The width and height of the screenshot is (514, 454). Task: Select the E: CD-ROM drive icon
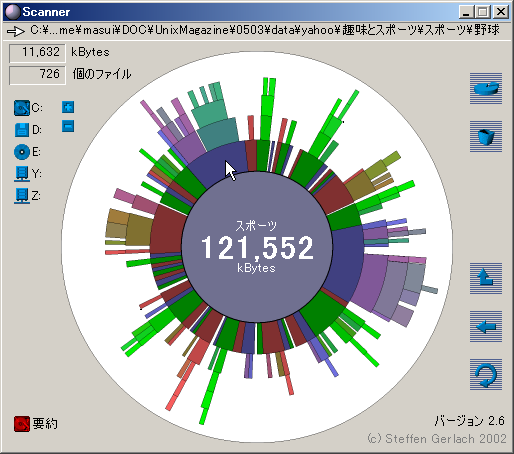(22, 152)
